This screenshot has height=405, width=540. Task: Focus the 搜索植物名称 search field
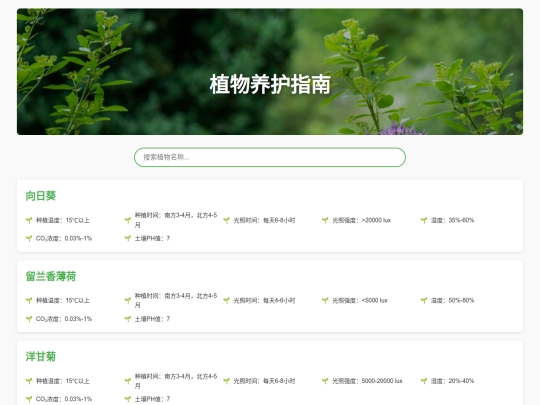pyautogui.click(x=270, y=157)
